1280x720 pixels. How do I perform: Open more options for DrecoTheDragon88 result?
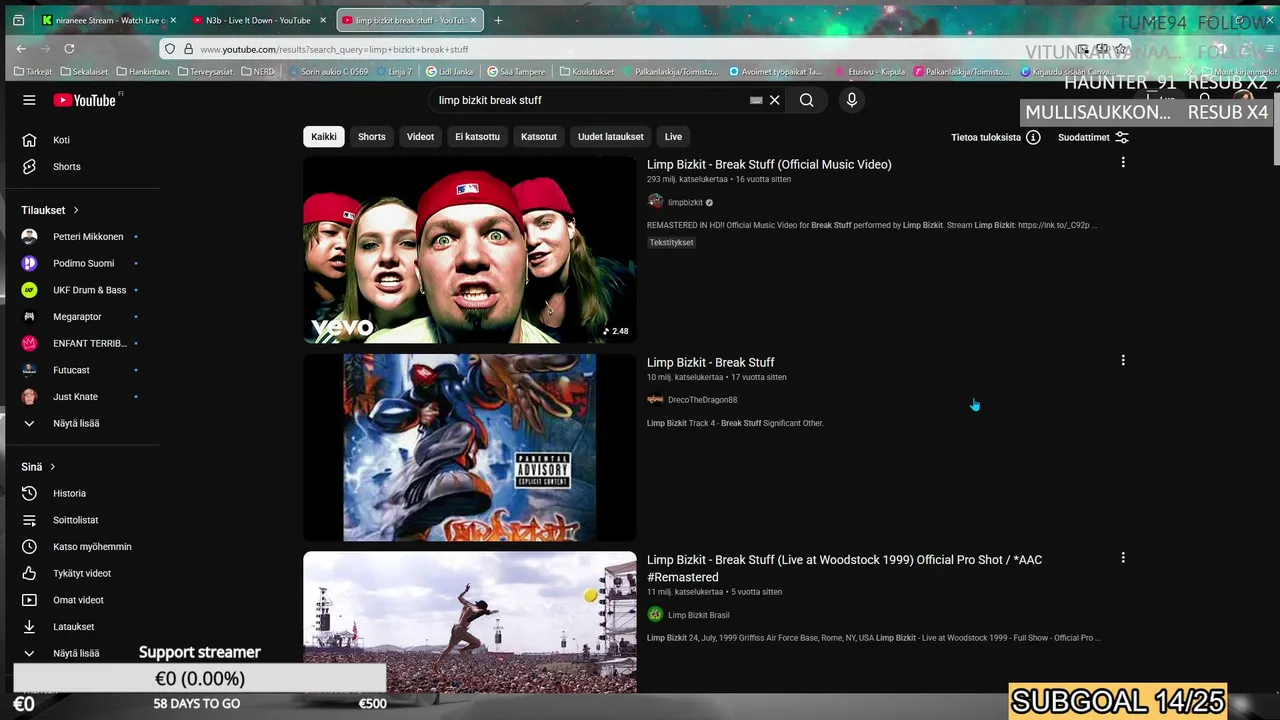(1123, 360)
